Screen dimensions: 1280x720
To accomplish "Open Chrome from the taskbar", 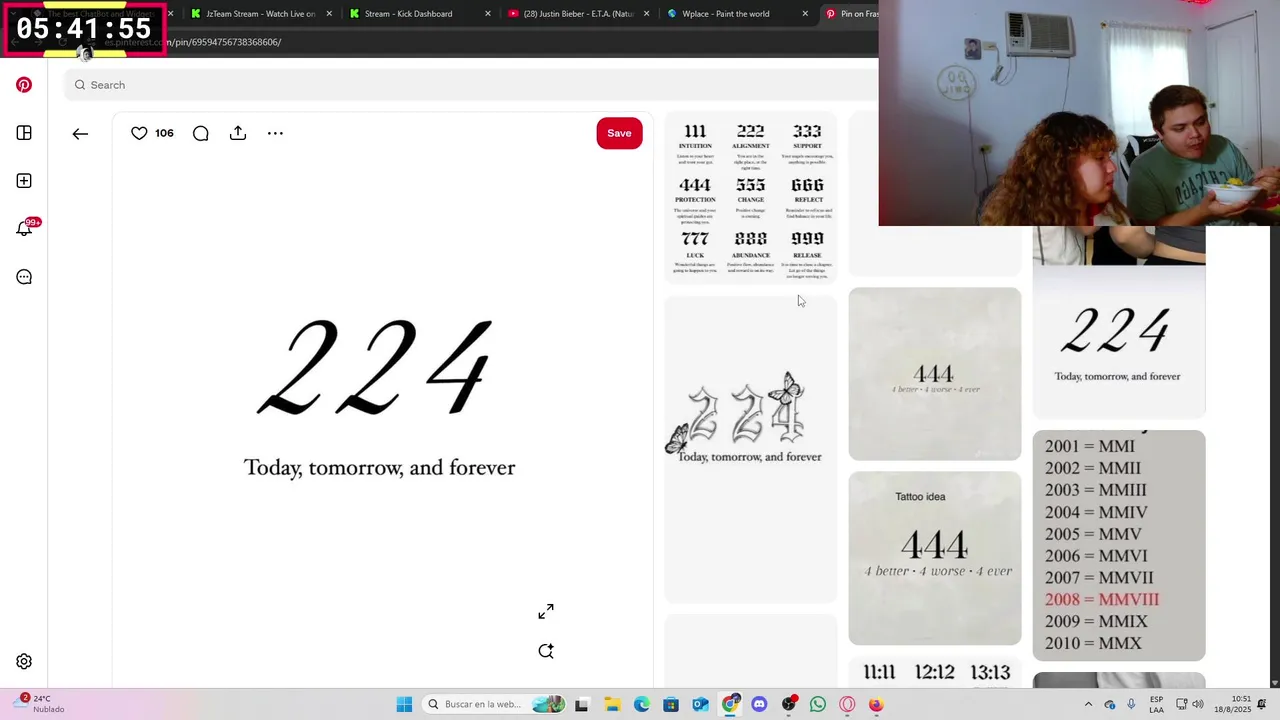I will [730, 704].
